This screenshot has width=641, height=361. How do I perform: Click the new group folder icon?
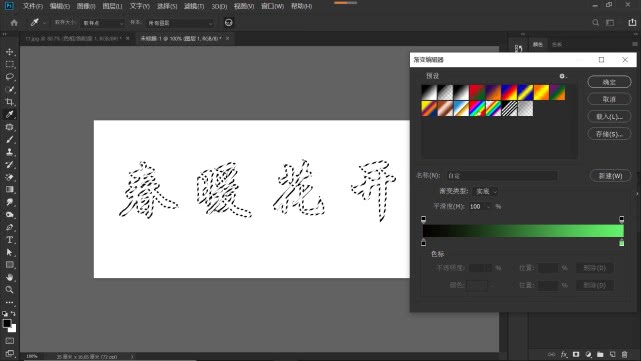pyautogui.click(x=600, y=354)
